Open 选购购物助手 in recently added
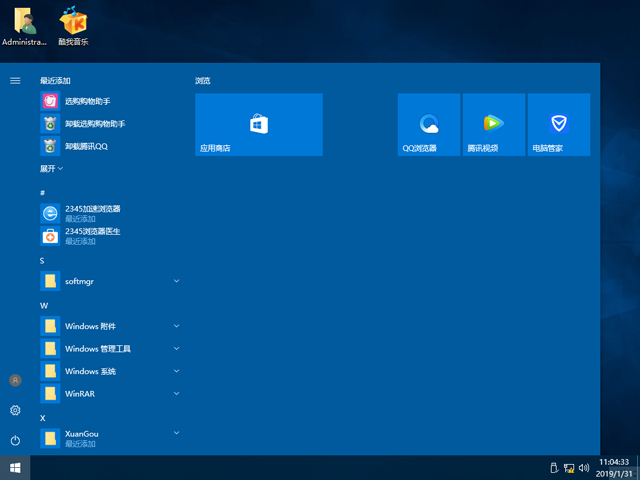640x480 pixels. point(88,101)
